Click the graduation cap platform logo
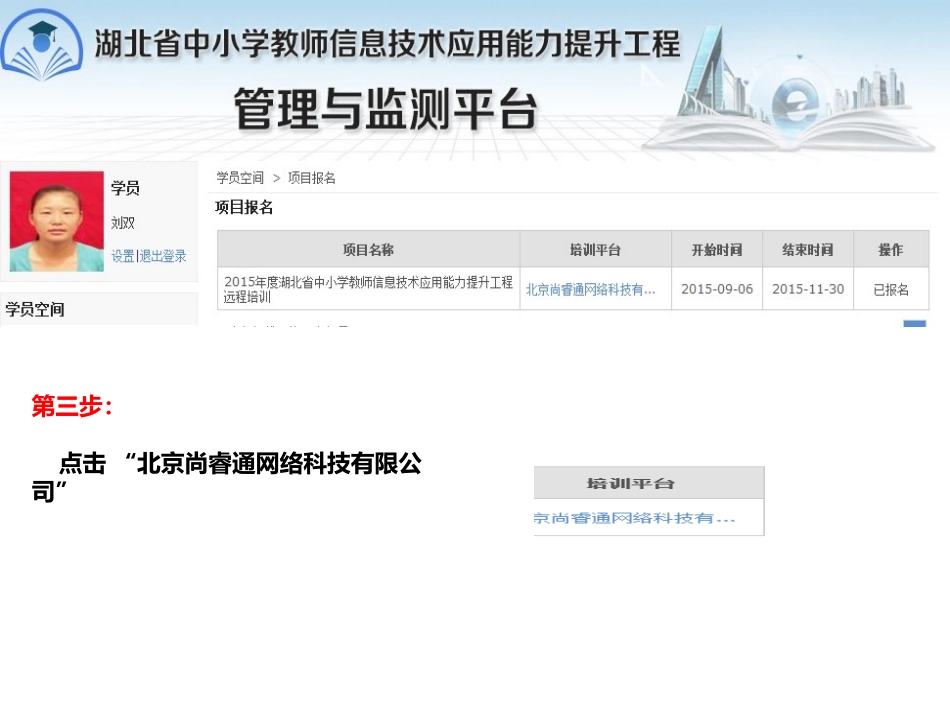950x713 pixels. pyautogui.click(x=41, y=46)
